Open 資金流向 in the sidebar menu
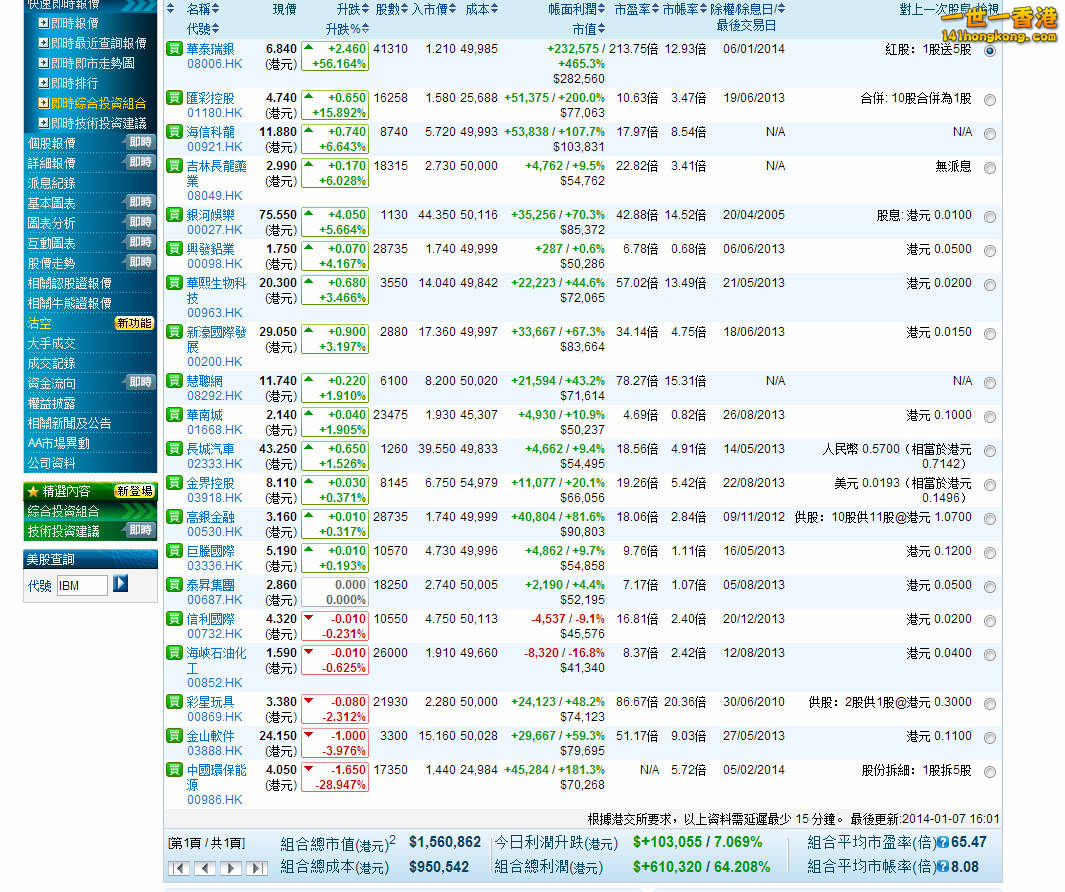The image size is (1065, 892). [x=52, y=383]
